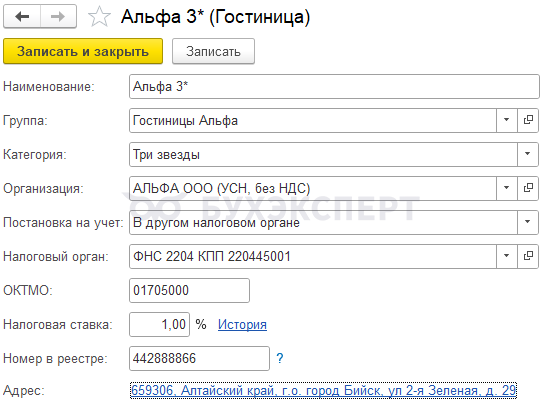Expand the Группа dropdown list
Screen dimensions: 542x418
click(x=506, y=120)
